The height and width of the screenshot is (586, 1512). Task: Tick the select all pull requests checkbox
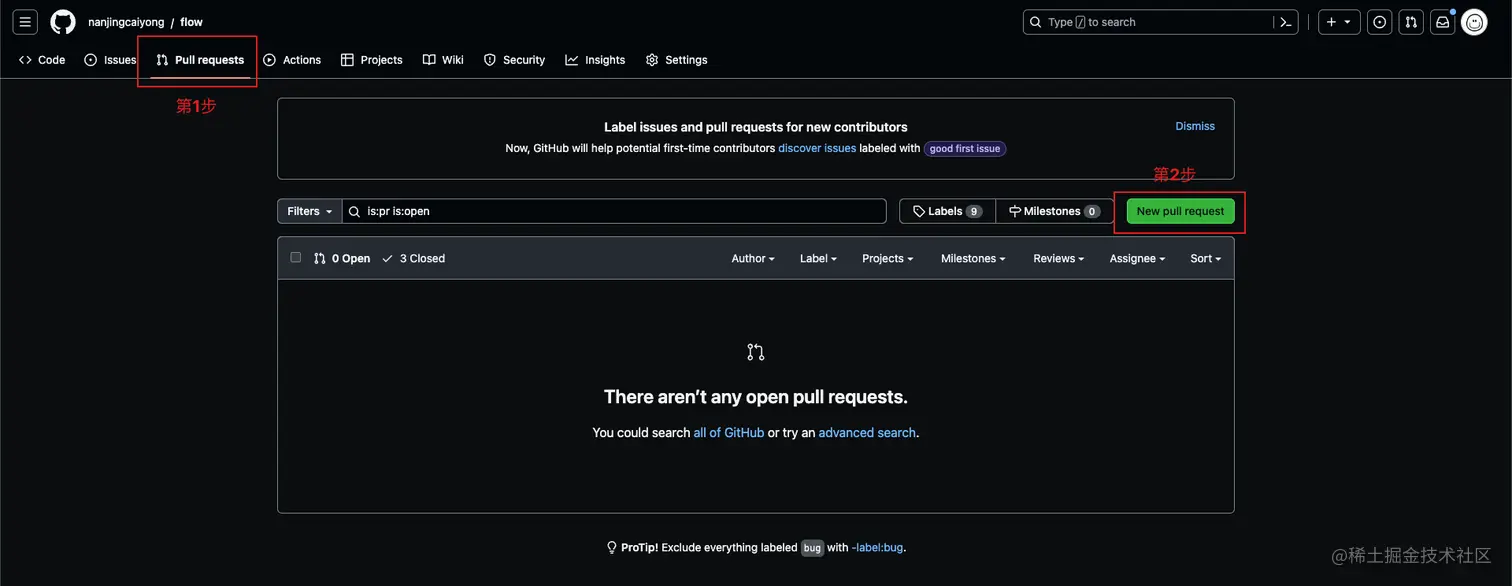(x=296, y=257)
